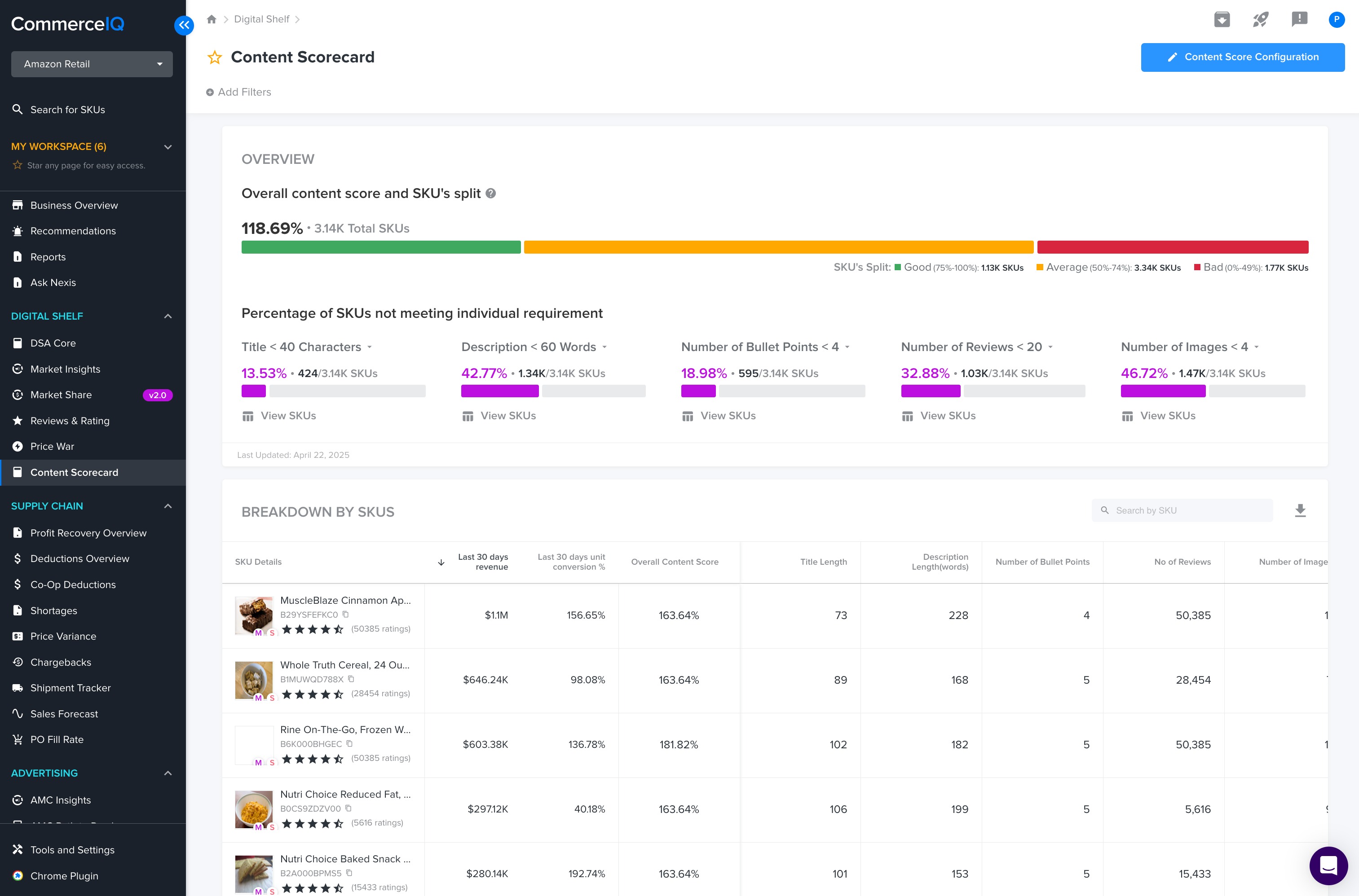The height and width of the screenshot is (896, 1359).
Task: Open Nutri Choice Baked Snack product name
Action: click(345, 859)
